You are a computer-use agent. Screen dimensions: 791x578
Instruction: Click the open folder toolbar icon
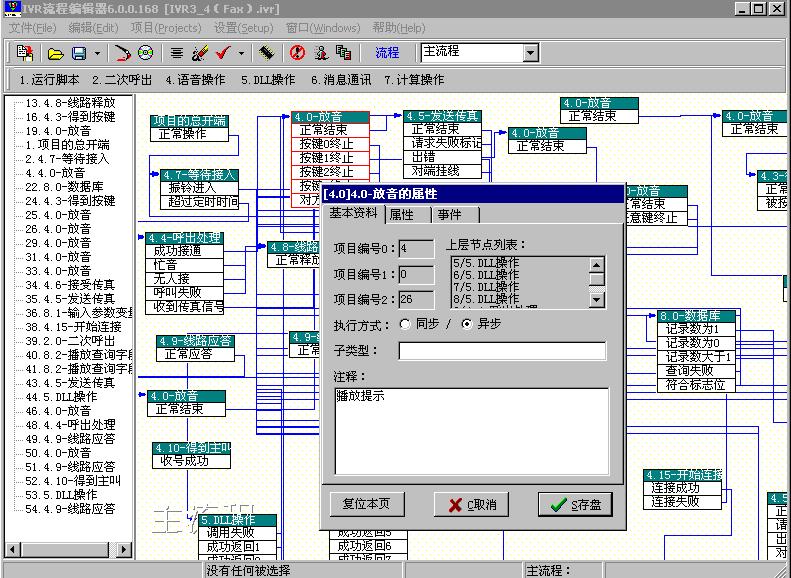coord(55,53)
